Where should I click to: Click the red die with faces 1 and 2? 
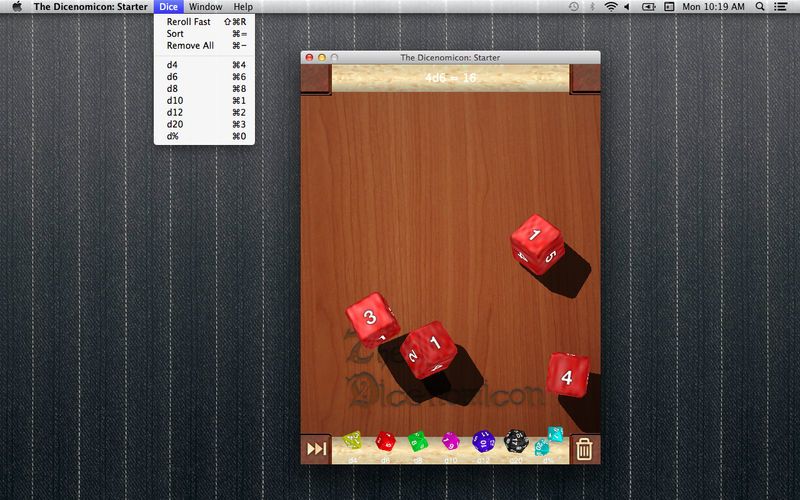(429, 350)
